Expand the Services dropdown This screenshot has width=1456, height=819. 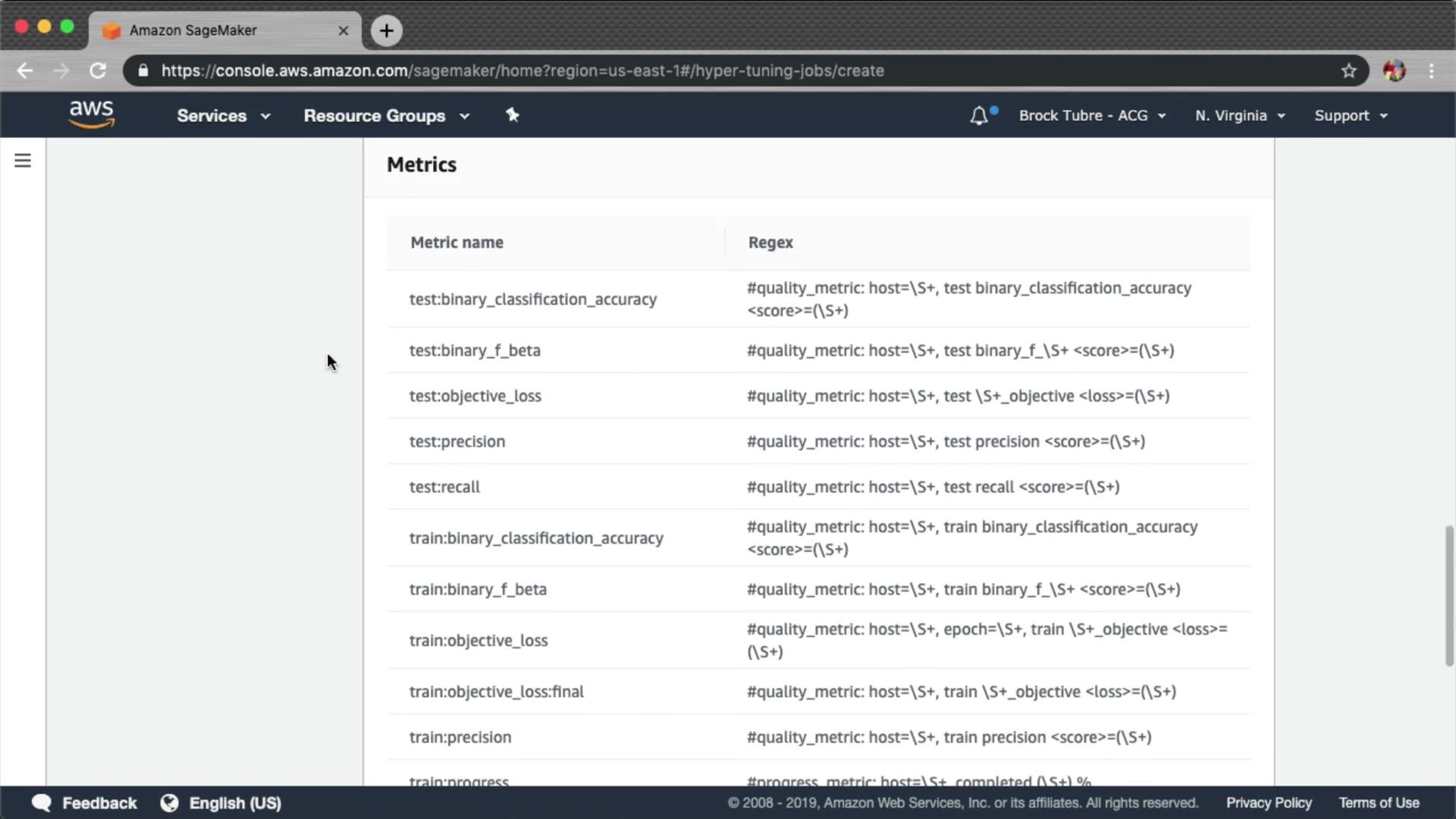tap(223, 115)
